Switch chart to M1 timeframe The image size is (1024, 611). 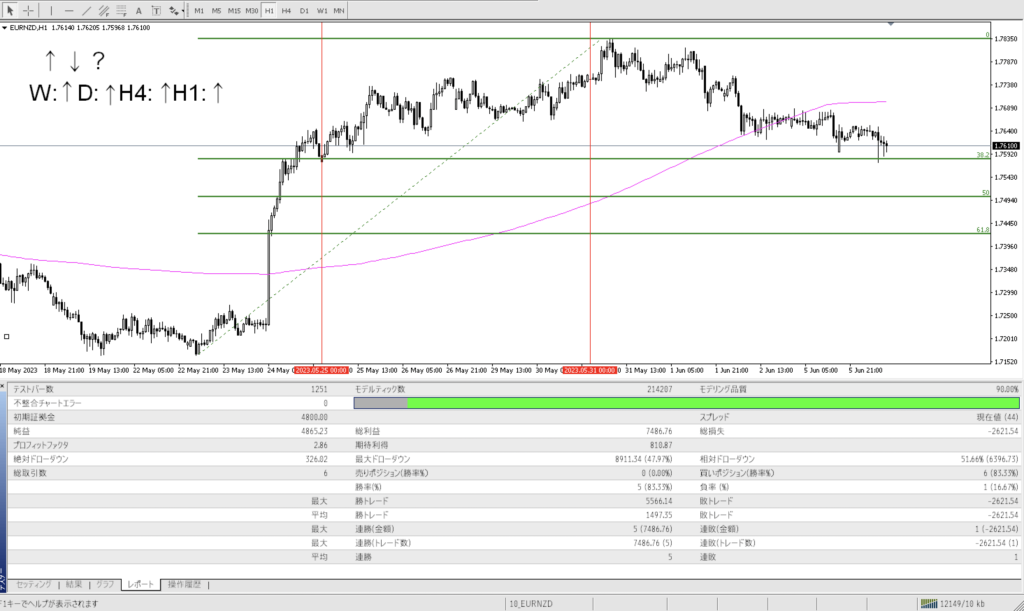199,10
